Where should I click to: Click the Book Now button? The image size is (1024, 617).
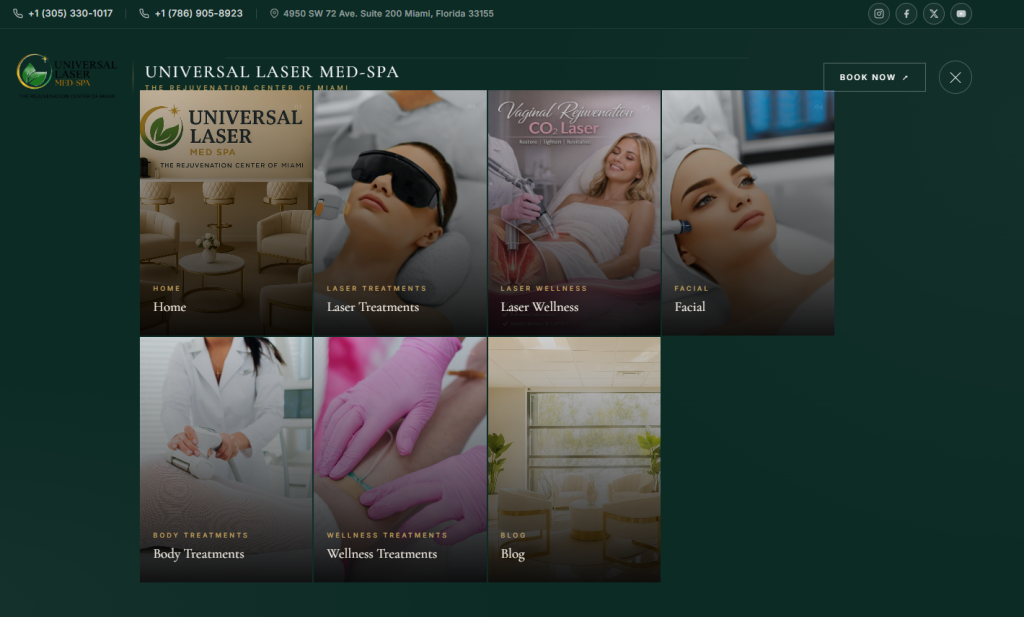pos(874,77)
